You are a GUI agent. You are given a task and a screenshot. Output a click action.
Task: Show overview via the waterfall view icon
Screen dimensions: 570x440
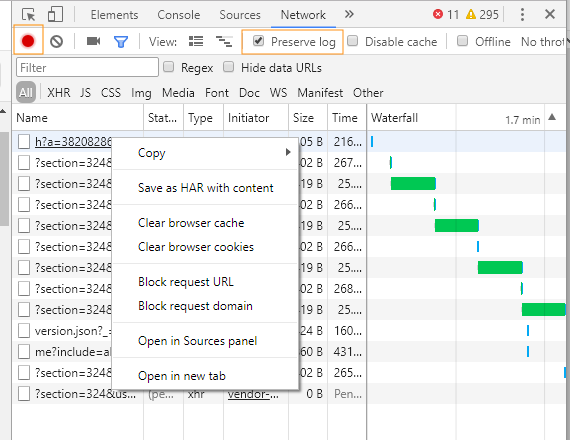click(224, 41)
